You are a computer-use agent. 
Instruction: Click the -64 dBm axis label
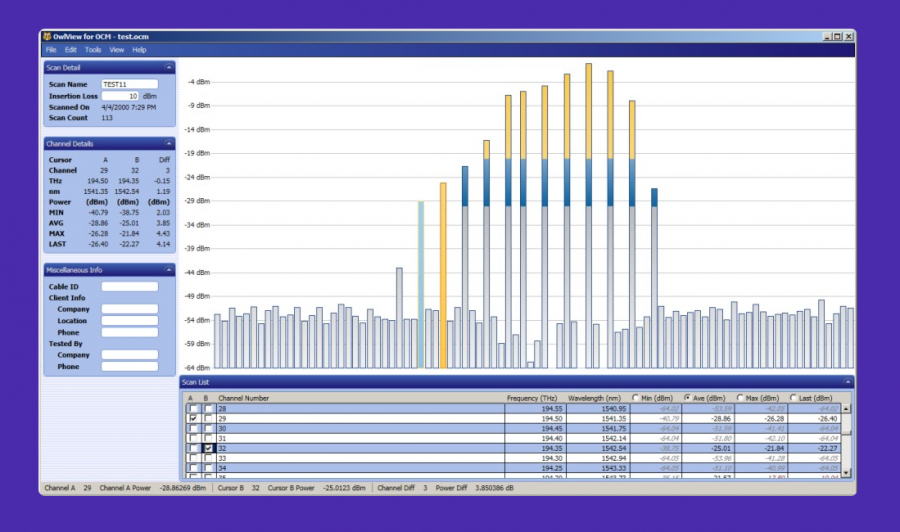point(197,367)
